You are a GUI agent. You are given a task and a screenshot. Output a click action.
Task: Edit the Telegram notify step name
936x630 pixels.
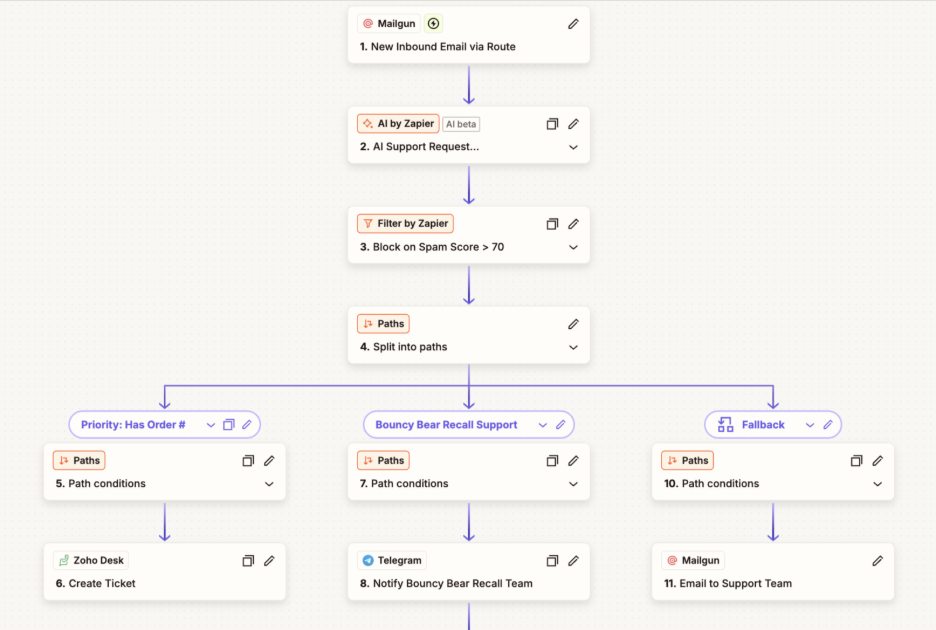click(573, 561)
